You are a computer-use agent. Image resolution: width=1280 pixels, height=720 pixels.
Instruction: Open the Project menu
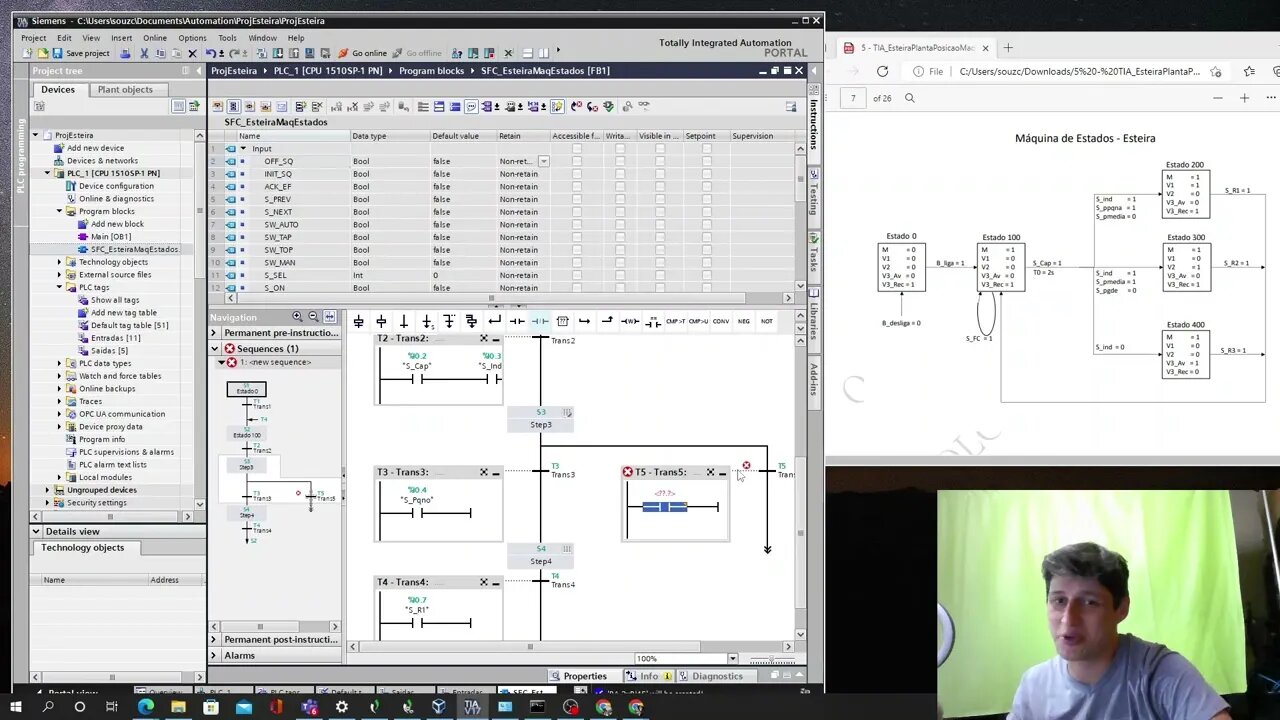33,38
